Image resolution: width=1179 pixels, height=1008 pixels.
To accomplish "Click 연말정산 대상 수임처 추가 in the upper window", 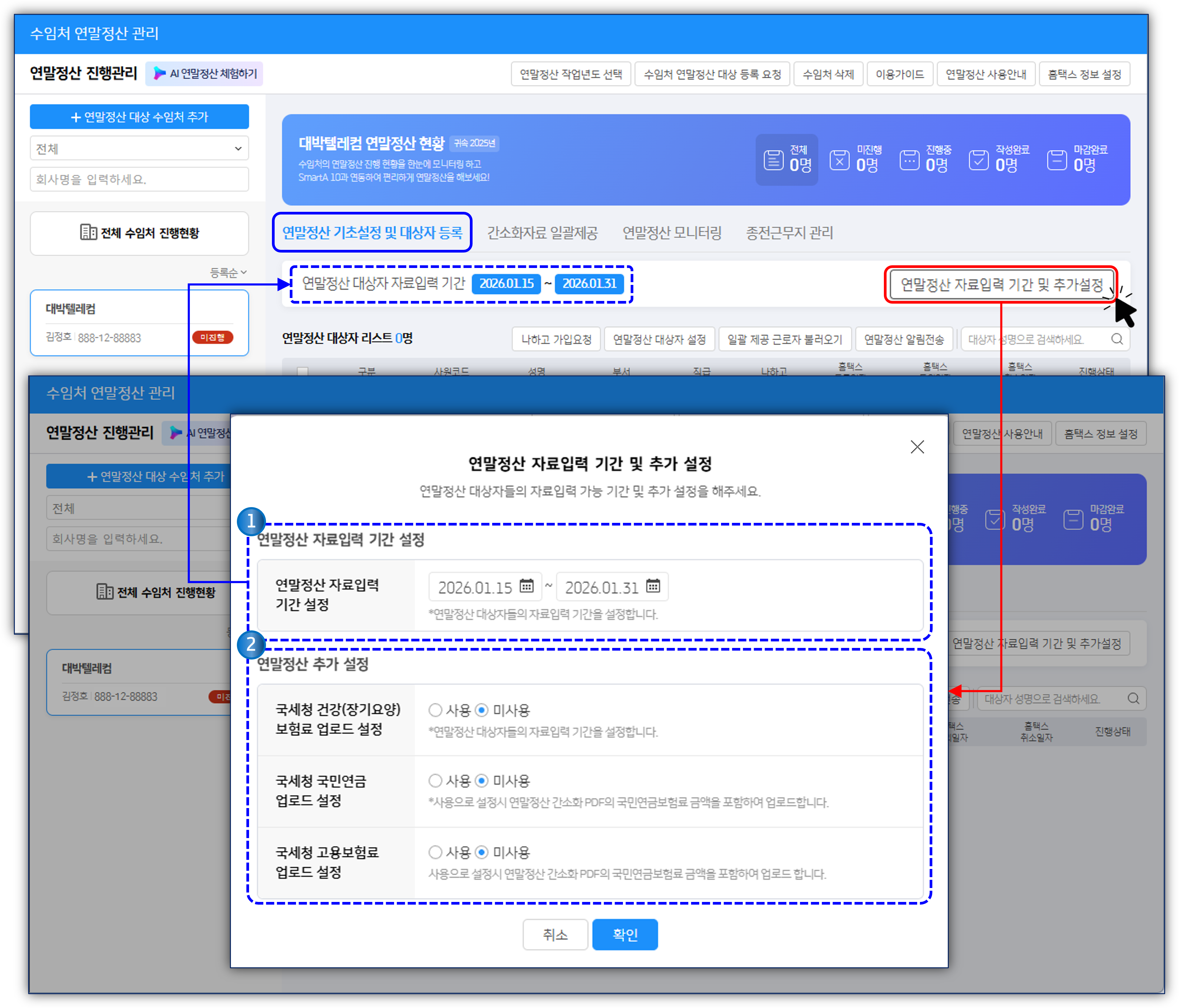I will [139, 117].
